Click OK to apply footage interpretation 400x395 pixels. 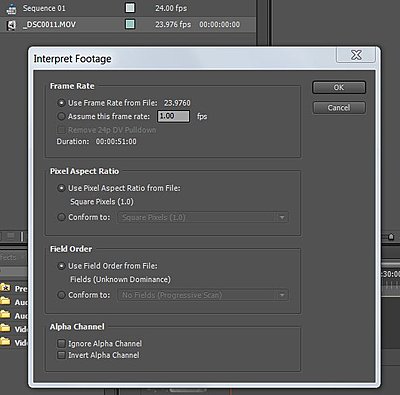click(339, 87)
